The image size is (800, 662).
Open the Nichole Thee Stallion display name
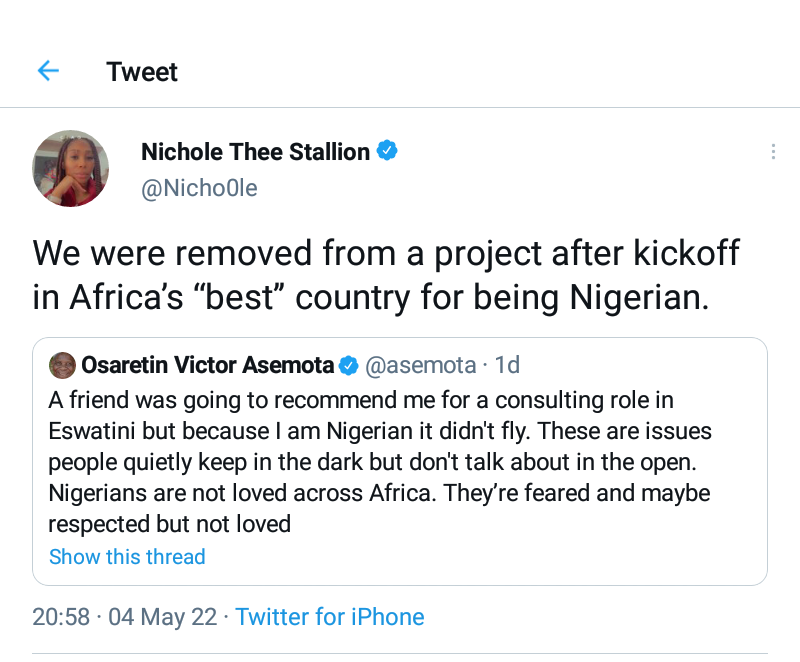(x=255, y=152)
